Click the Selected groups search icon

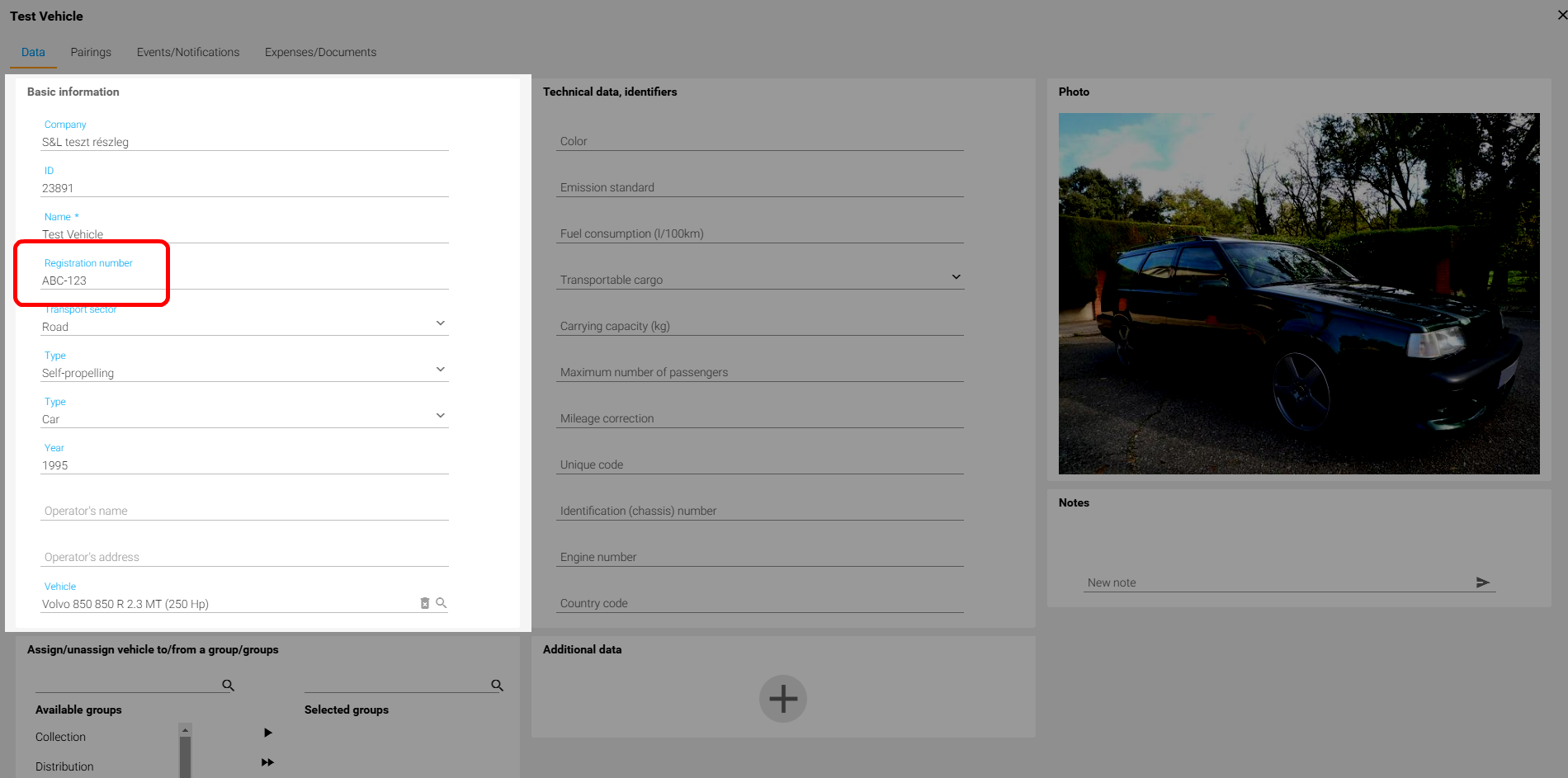click(x=497, y=685)
